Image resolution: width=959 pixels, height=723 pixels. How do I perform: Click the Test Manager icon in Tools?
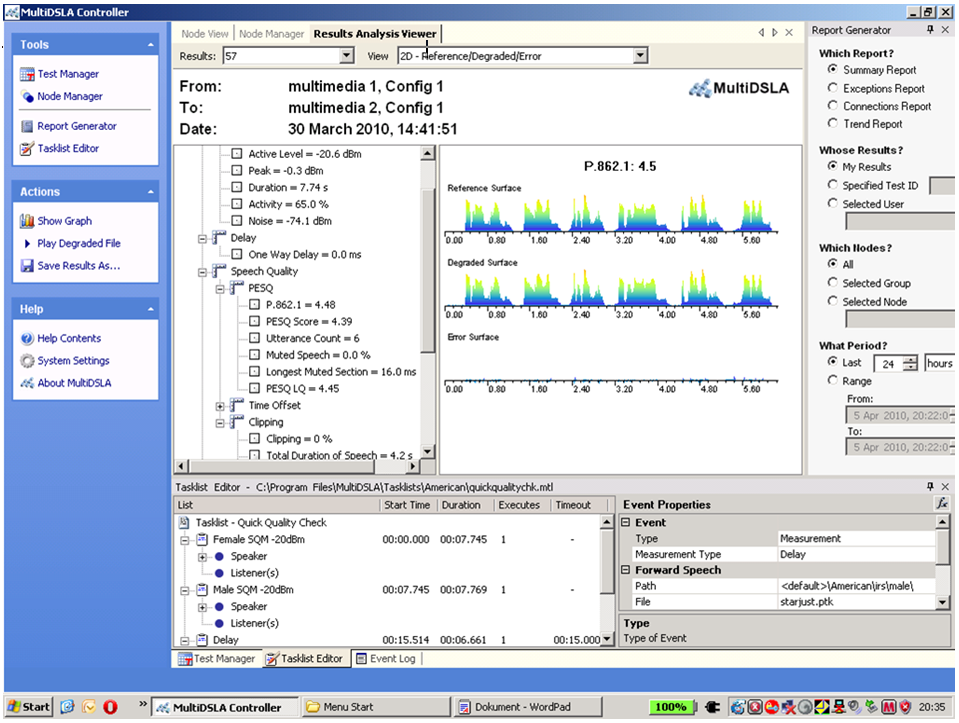28,74
